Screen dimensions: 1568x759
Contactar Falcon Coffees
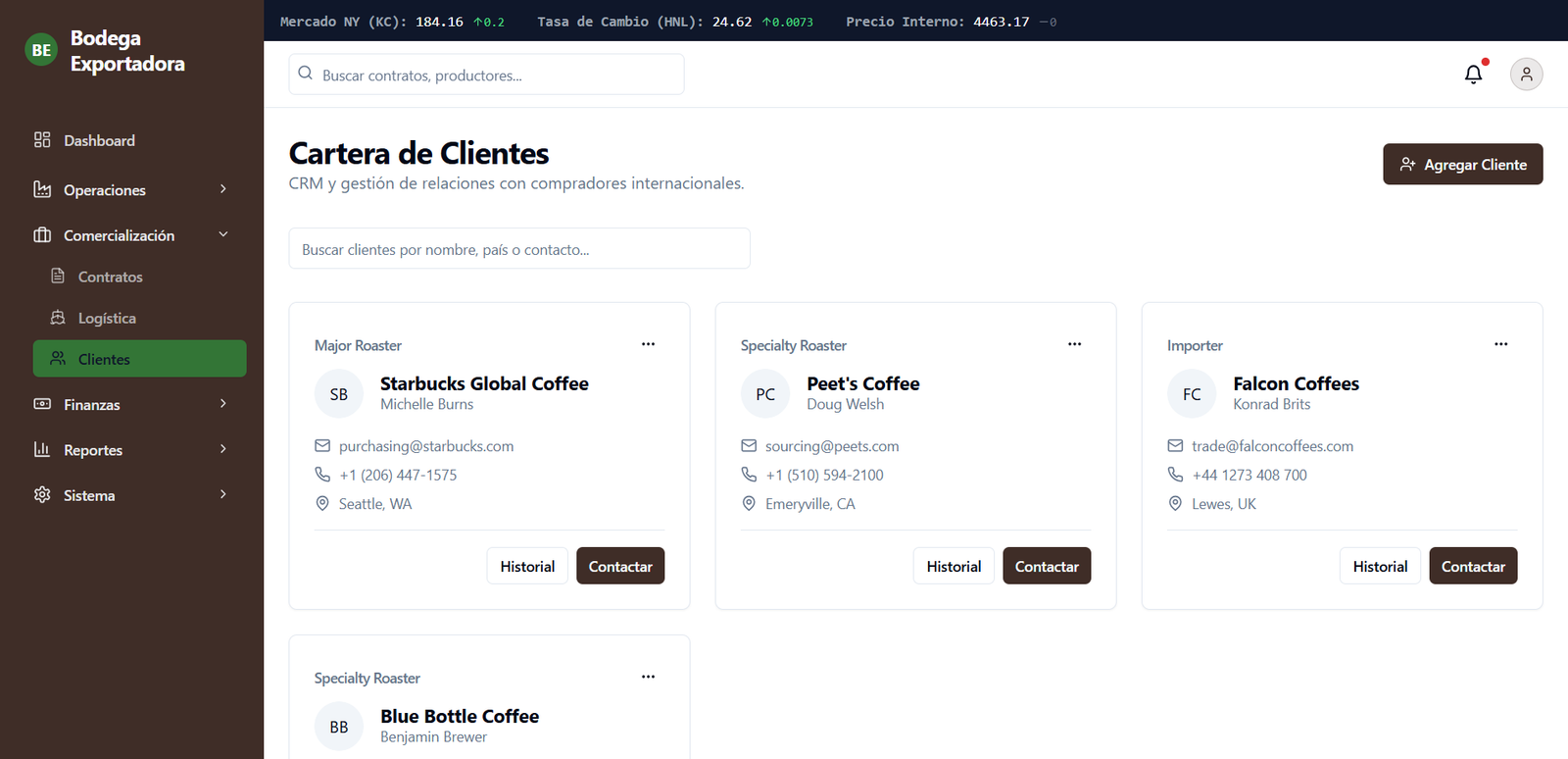[x=1473, y=566]
